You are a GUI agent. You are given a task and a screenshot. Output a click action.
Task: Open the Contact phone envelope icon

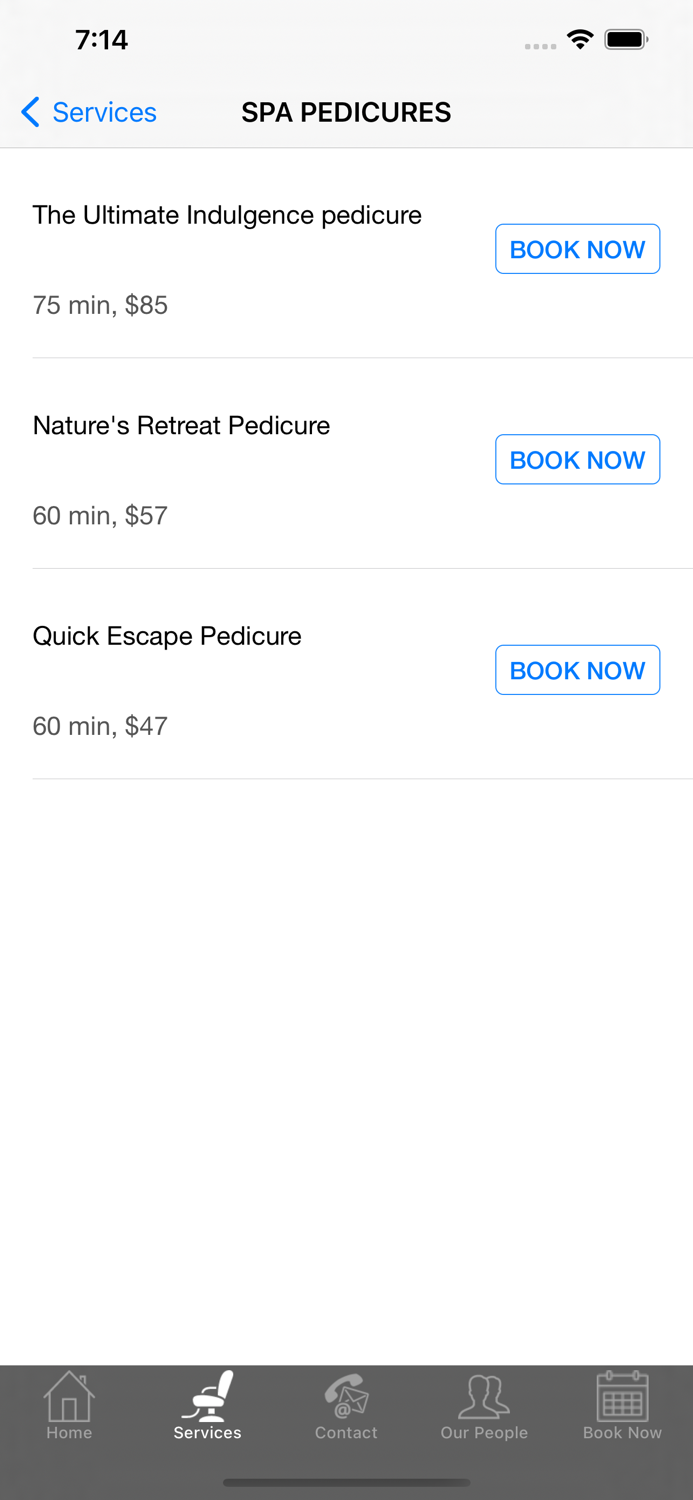tap(346, 1396)
